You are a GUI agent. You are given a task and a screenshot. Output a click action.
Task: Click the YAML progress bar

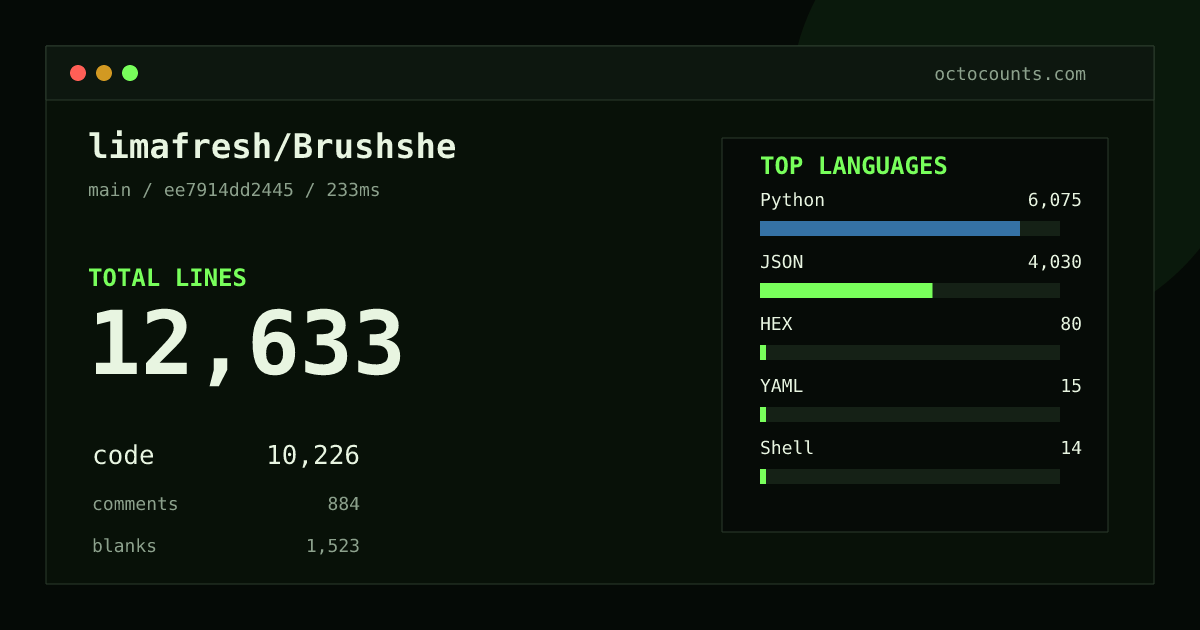pyautogui.click(x=910, y=414)
